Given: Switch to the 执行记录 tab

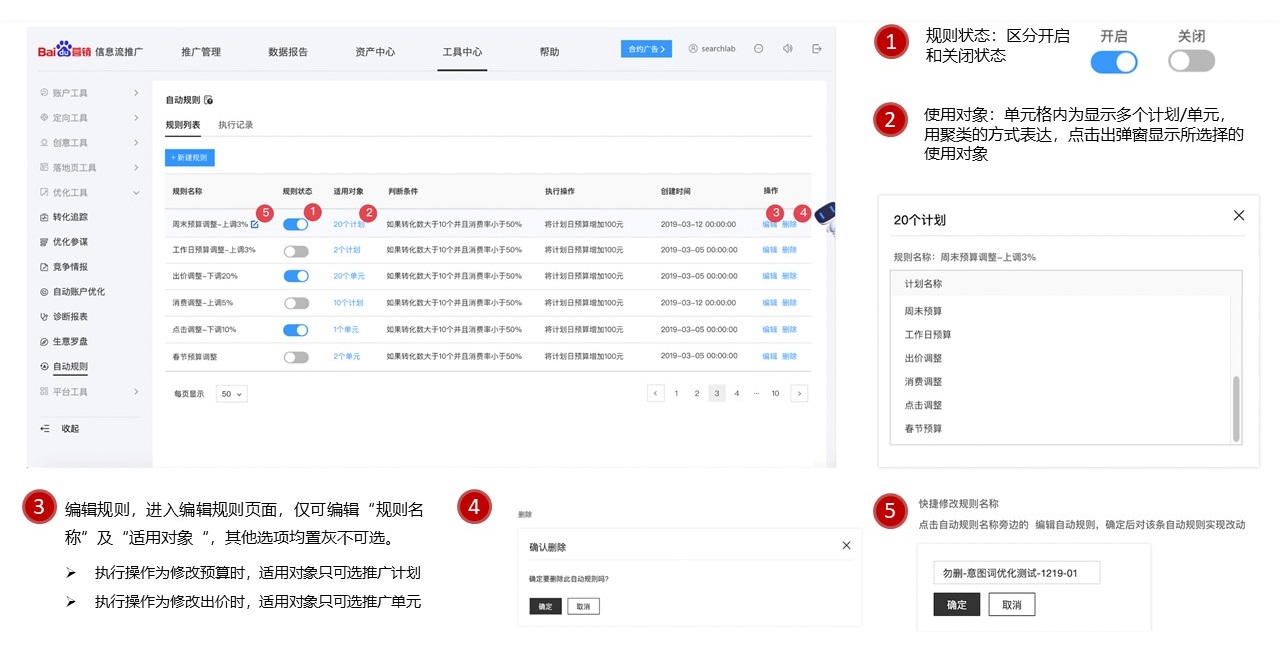Looking at the screenshot, I should (236, 125).
